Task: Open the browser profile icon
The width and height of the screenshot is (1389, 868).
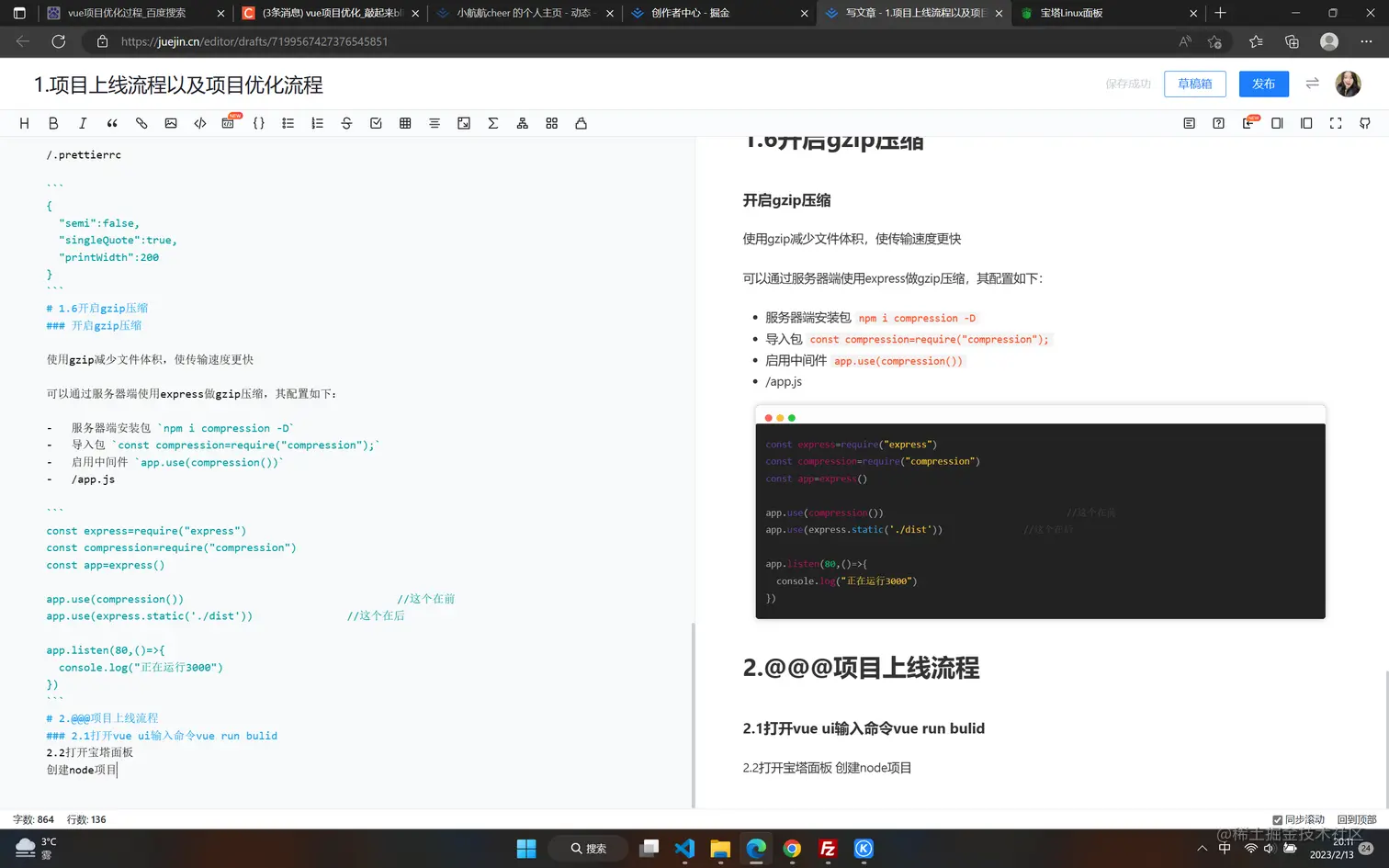Action: (1329, 41)
